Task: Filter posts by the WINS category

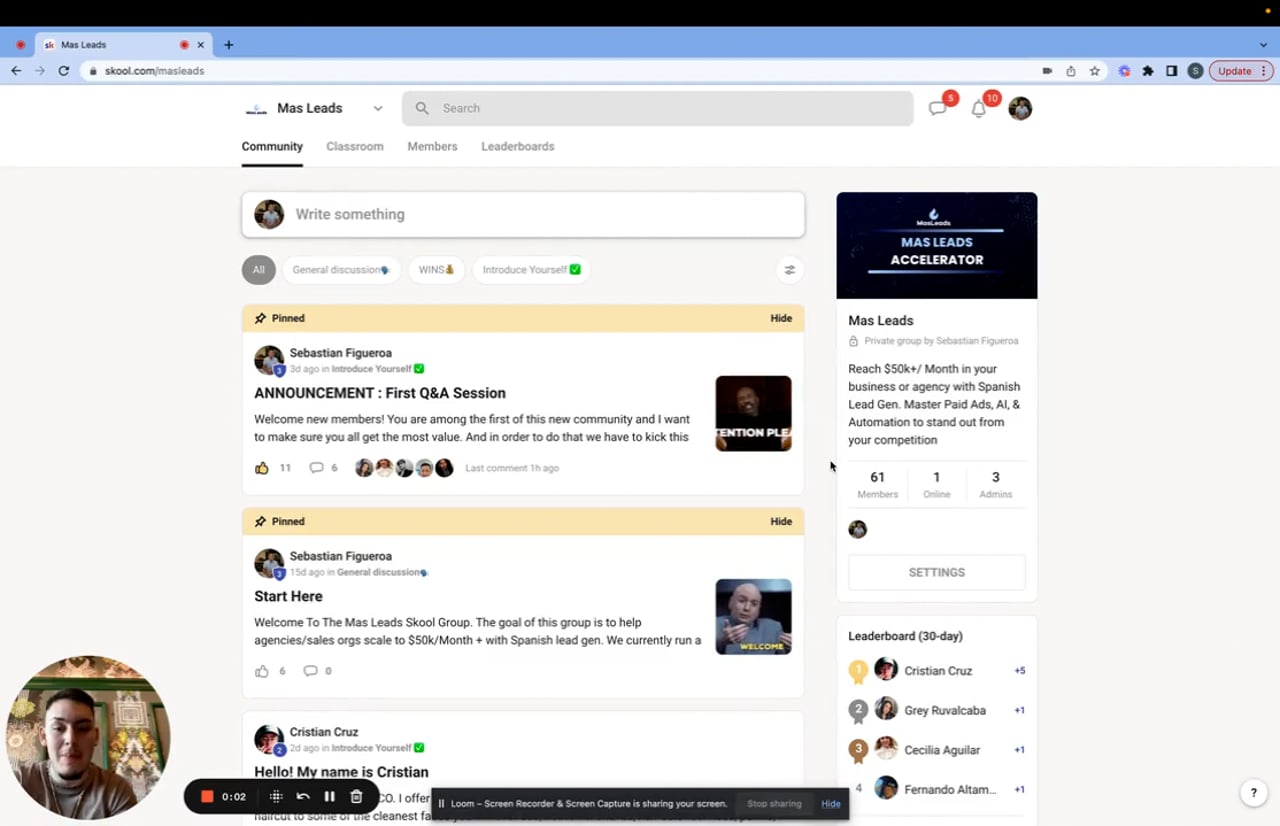Action: click(x=436, y=269)
